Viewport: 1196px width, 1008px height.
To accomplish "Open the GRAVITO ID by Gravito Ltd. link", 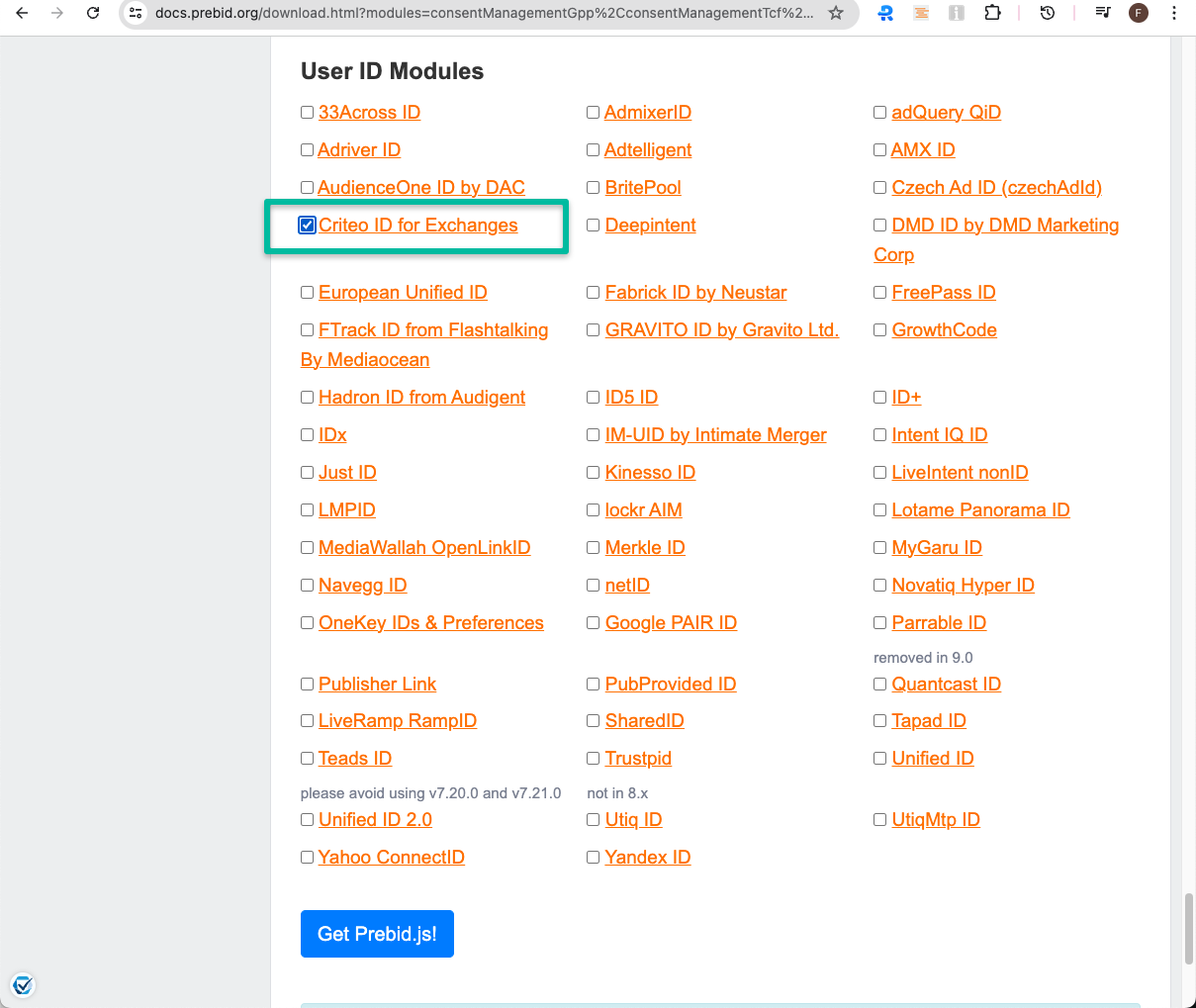I will 722,329.
